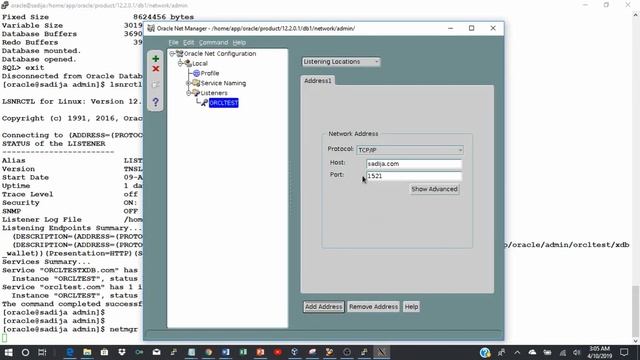Open Chrome from the taskbar
The width and height of the screenshot is (640, 360).
208,352
